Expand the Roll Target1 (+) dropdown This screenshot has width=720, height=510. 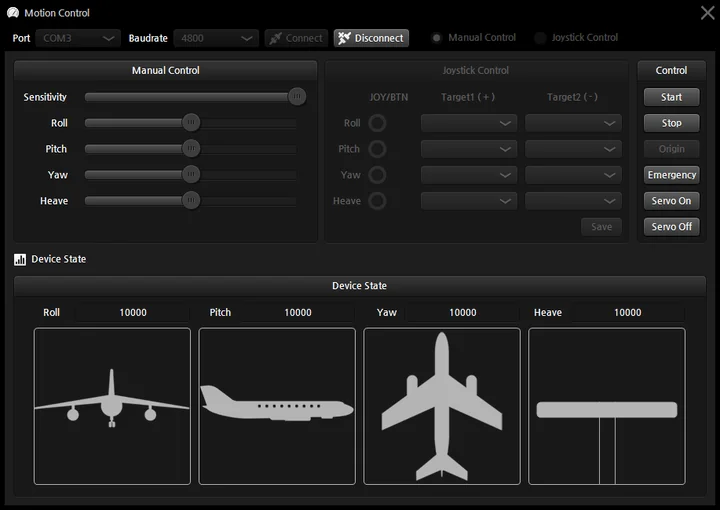click(x=469, y=123)
